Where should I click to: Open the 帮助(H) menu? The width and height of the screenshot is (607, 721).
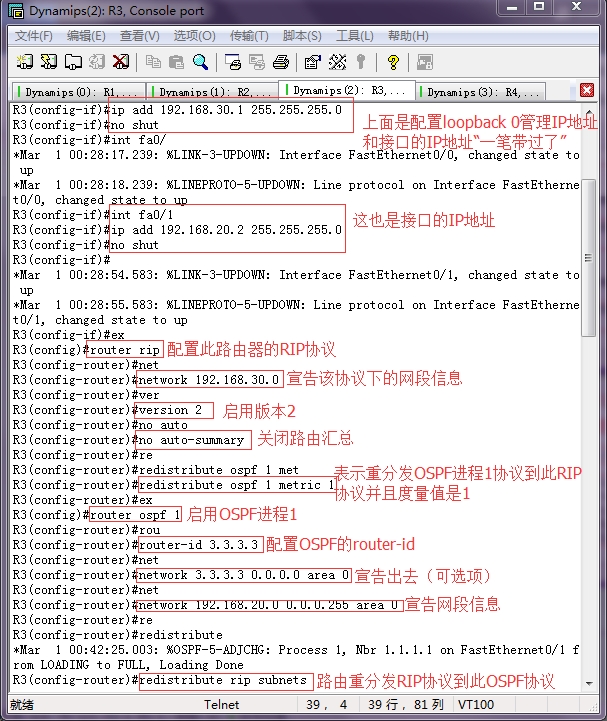[408, 36]
